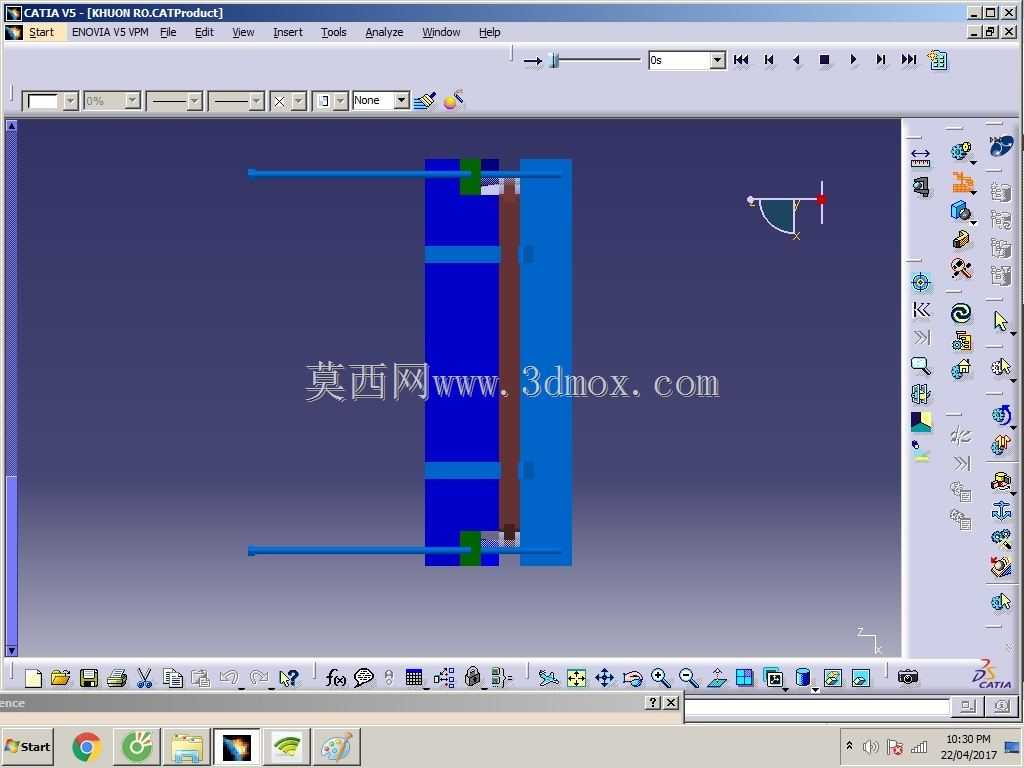Image resolution: width=1024 pixels, height=768 pixels.
Task: Step backward one frame
Action: (x=769, y=60)
